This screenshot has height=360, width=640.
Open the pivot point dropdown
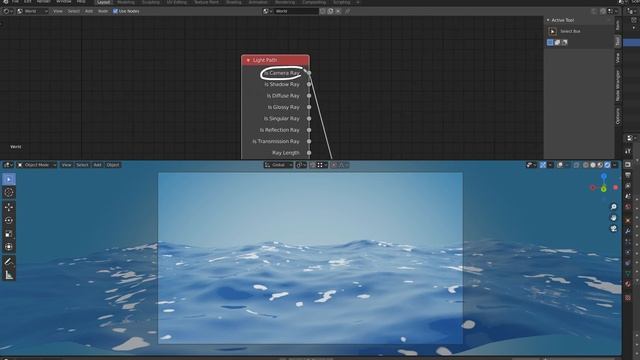pyautogui.click(x=301, y=165)
